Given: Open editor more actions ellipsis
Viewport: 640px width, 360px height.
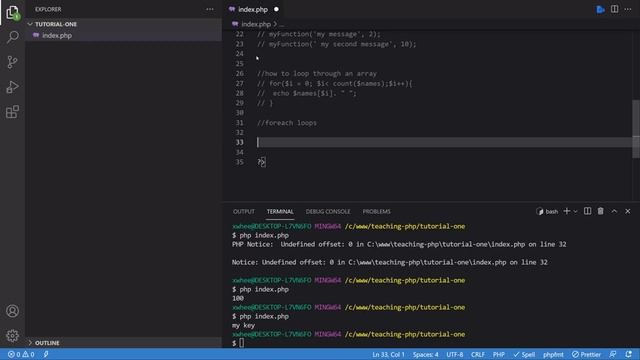Looking at the screenshot, I should pyautogui.click(x=628, y=9).
